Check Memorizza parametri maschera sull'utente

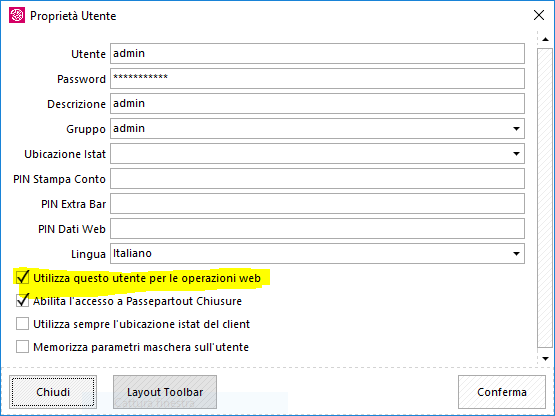22,347
